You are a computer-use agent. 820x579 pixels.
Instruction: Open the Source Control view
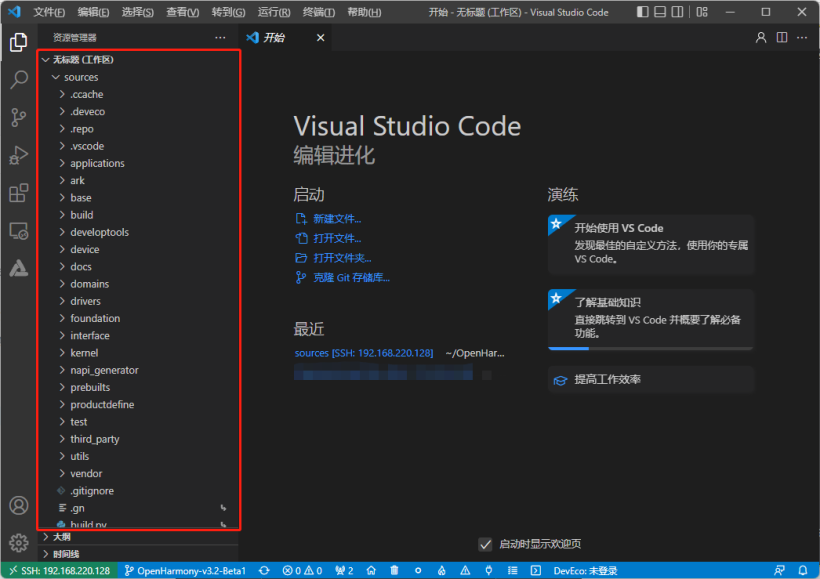coord(18,117)
